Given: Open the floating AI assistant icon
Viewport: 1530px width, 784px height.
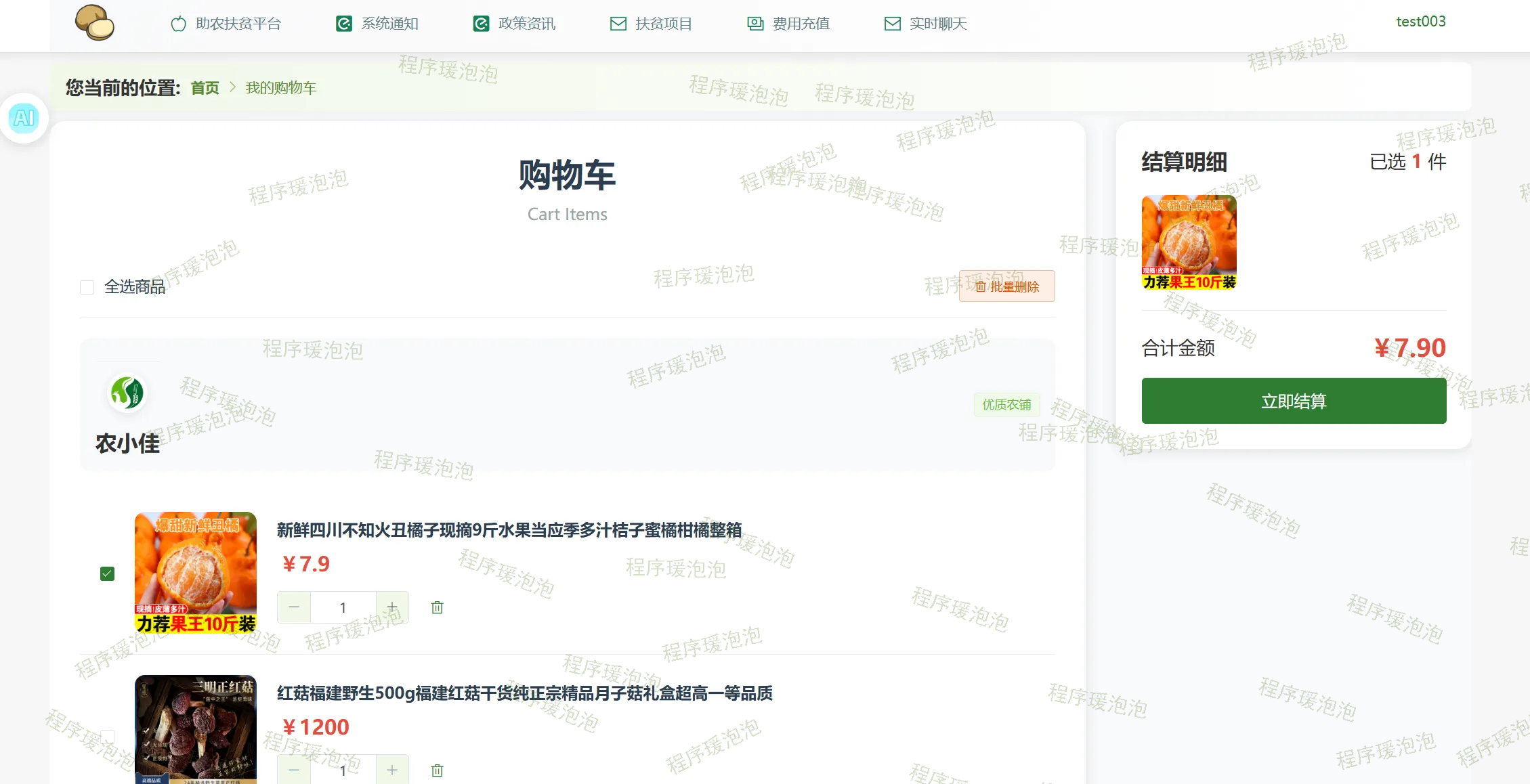Looking at the screenshot, I should (x=24, y=118).
